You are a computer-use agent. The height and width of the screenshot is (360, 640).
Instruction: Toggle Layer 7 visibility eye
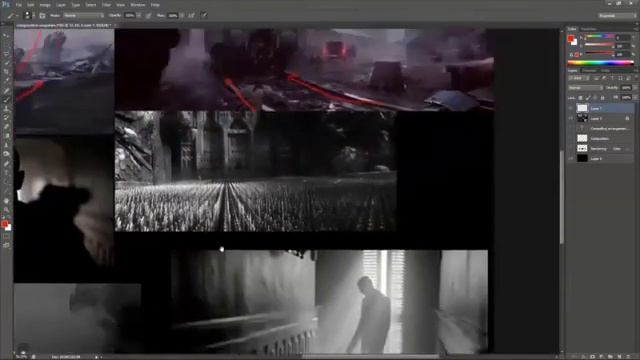pos(571,109)
